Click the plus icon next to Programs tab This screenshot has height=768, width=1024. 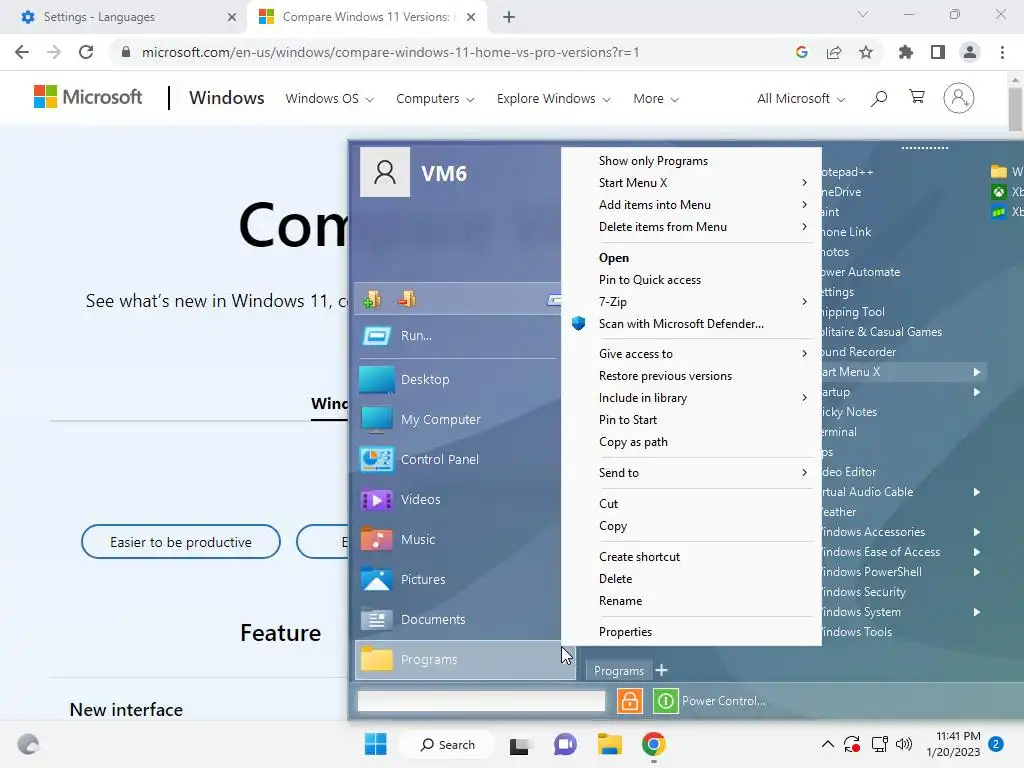point(662,671)
